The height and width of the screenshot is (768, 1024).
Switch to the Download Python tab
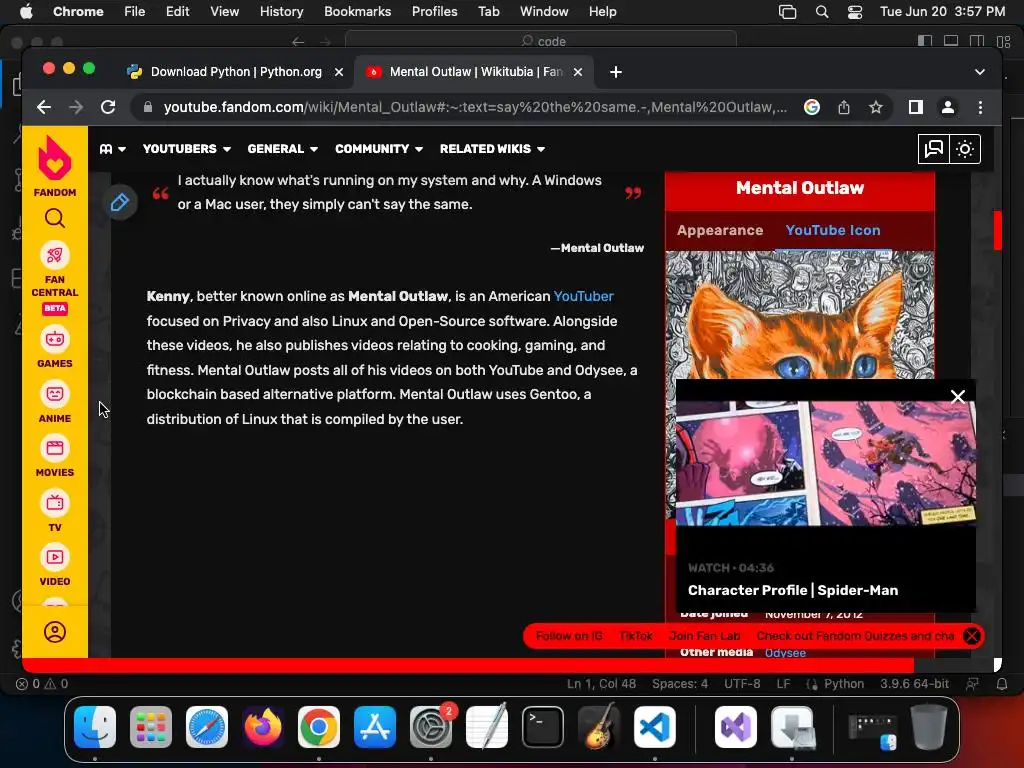234,72
